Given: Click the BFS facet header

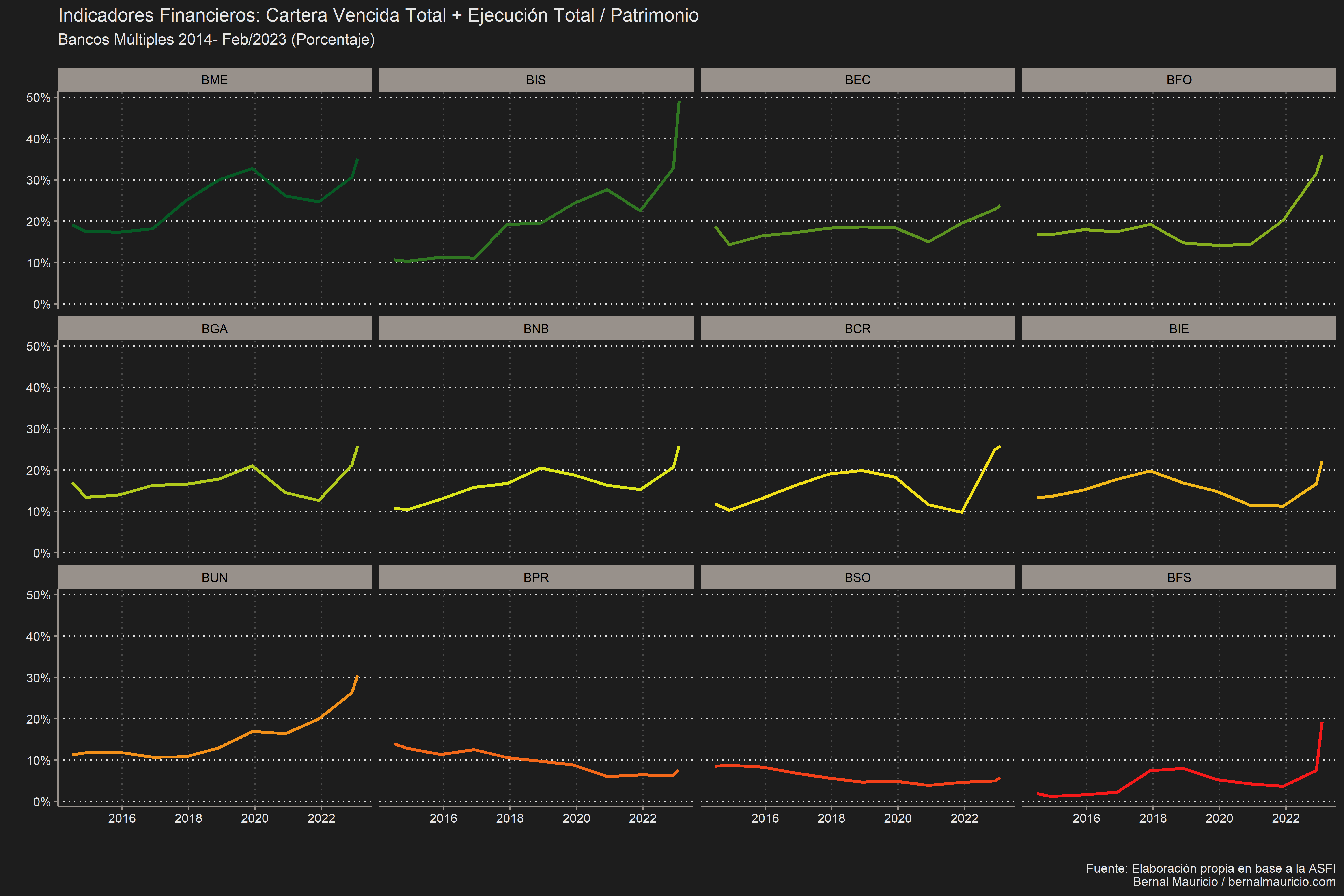Looking at the screenshot, I should point(1179,577).
